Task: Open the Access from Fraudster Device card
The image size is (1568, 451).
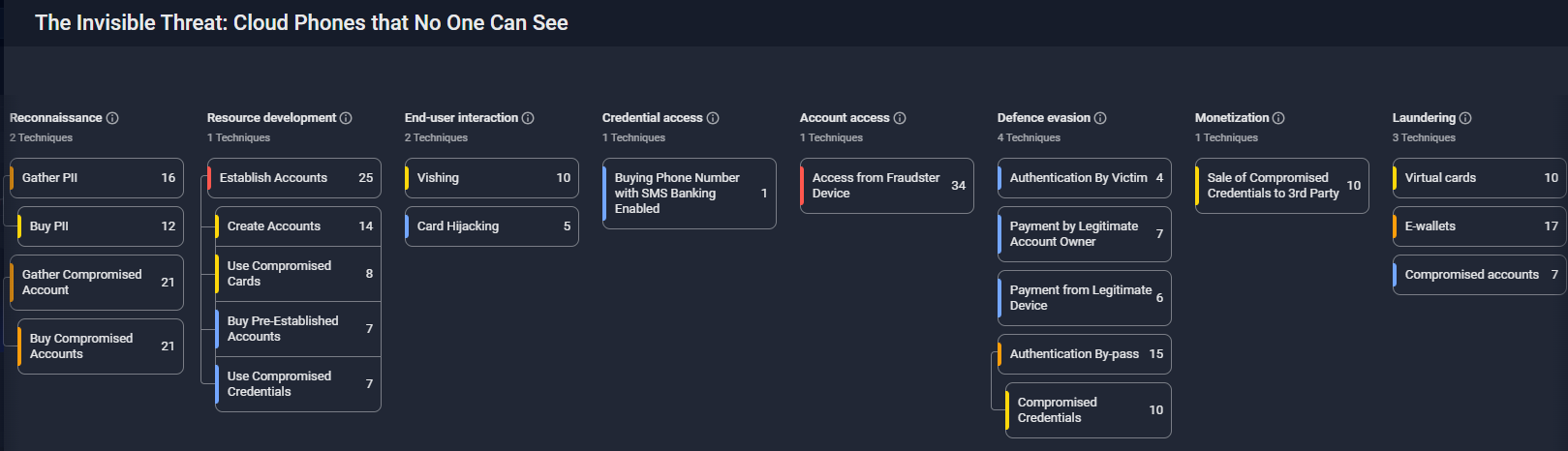Action: click(x=887, y=186)
